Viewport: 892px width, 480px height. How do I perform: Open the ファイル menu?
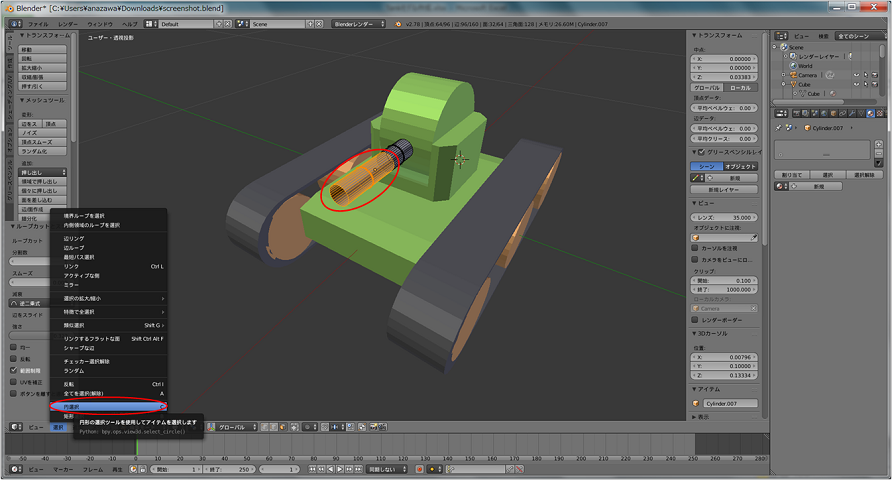tap(37, 22)
